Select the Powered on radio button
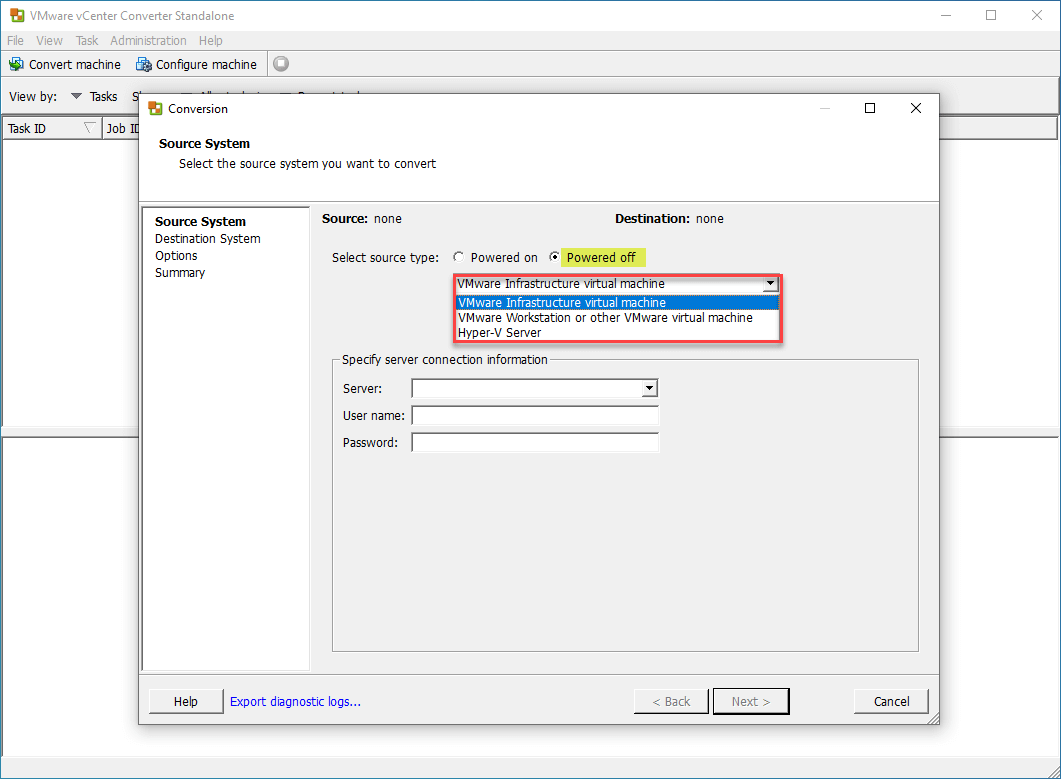The width and height of the screenshot is (1061, 779). 459,257
